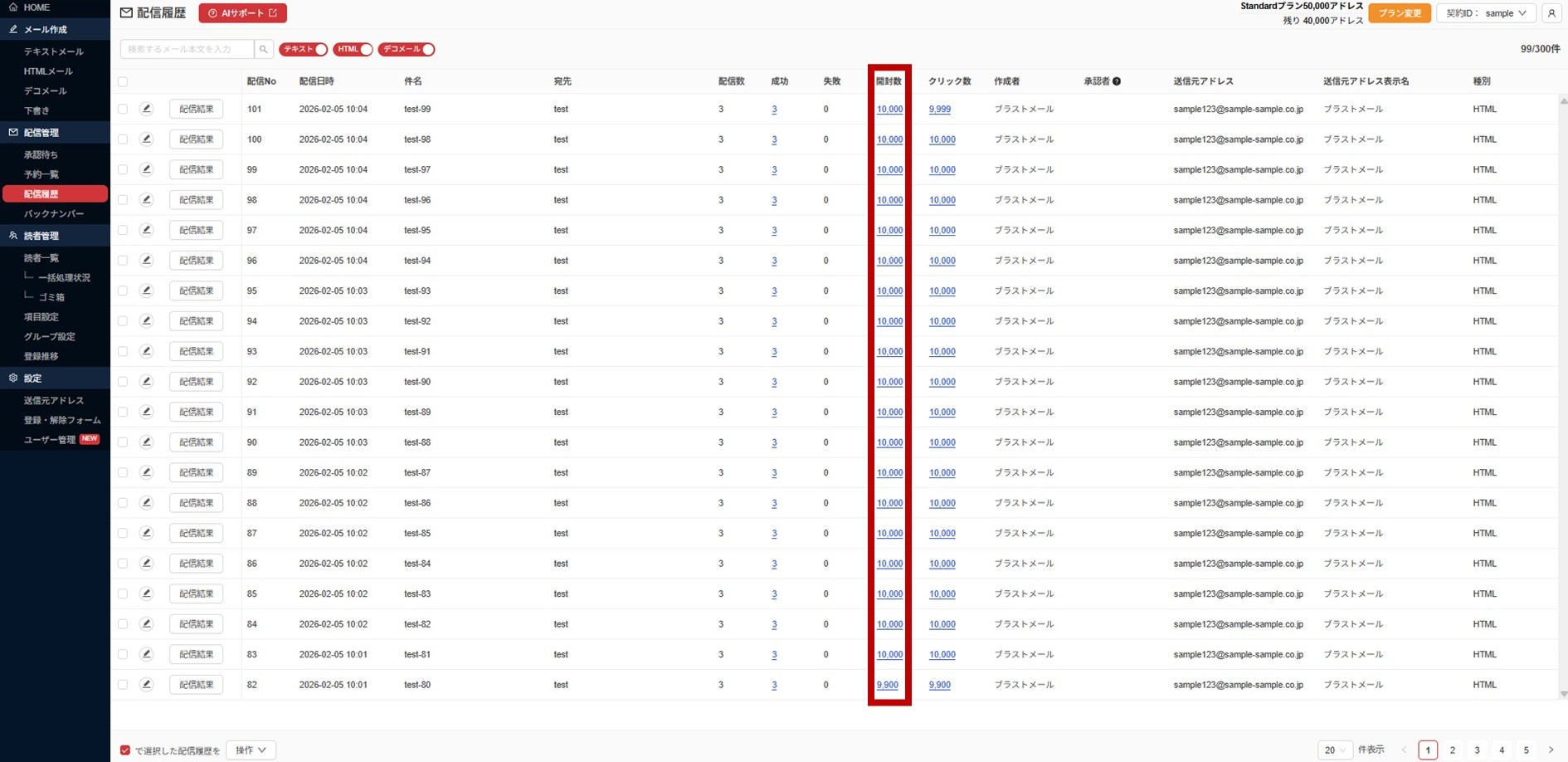Click the mail body search input field
Image resolution: width=1568 pixels, height=762 pixels.
coord(187,50)
